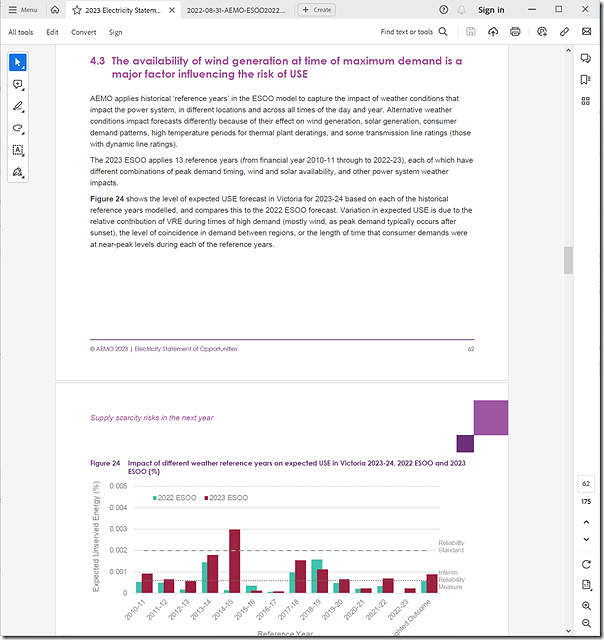The height and width of the screenshot is (640, 604).
Task: Choose the Select arrow tool
Action: [x=18, y=62]
